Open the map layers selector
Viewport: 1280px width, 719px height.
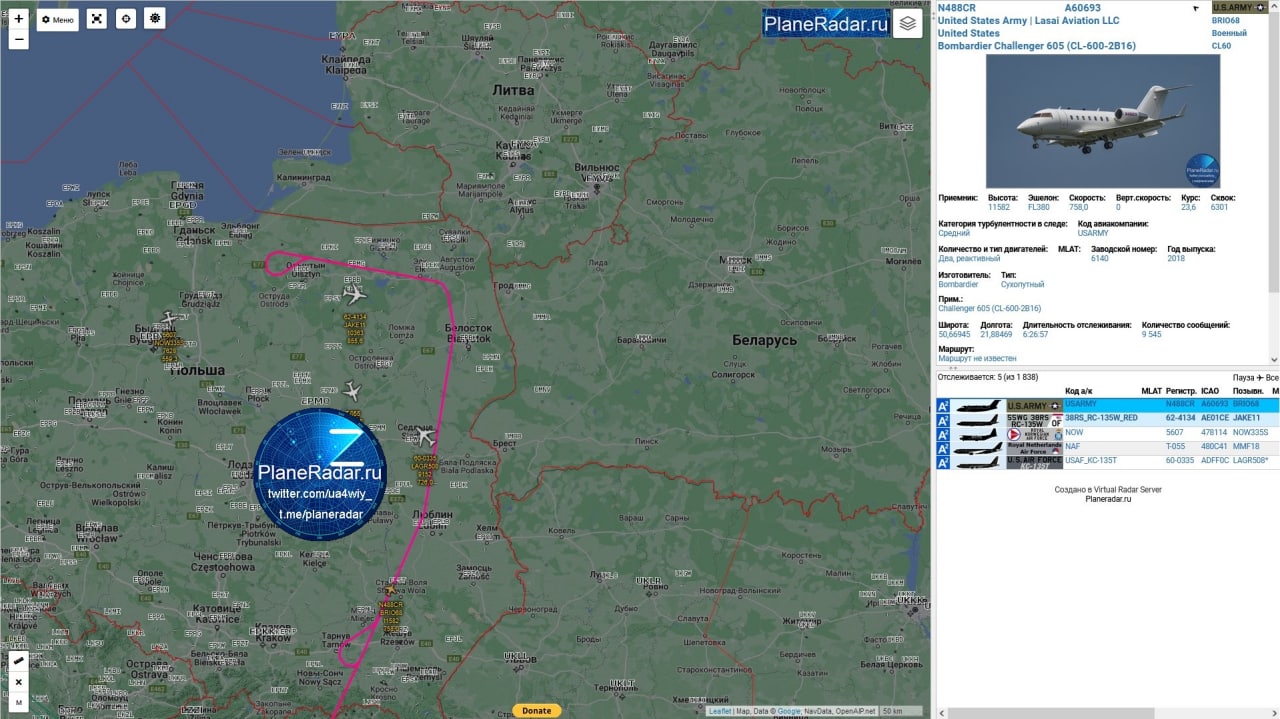[907, 24]
